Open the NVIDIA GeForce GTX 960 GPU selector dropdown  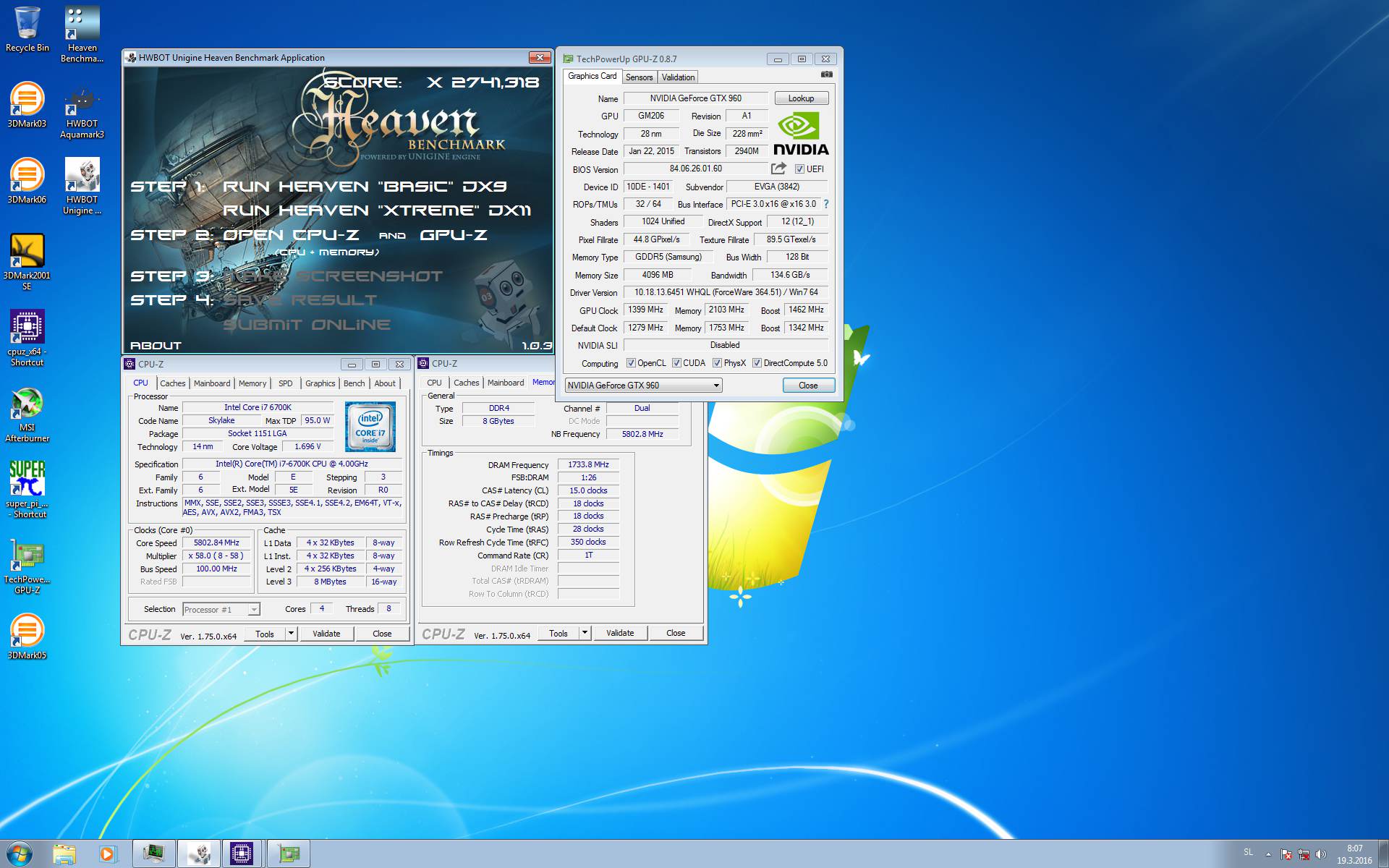click(643, 386)
